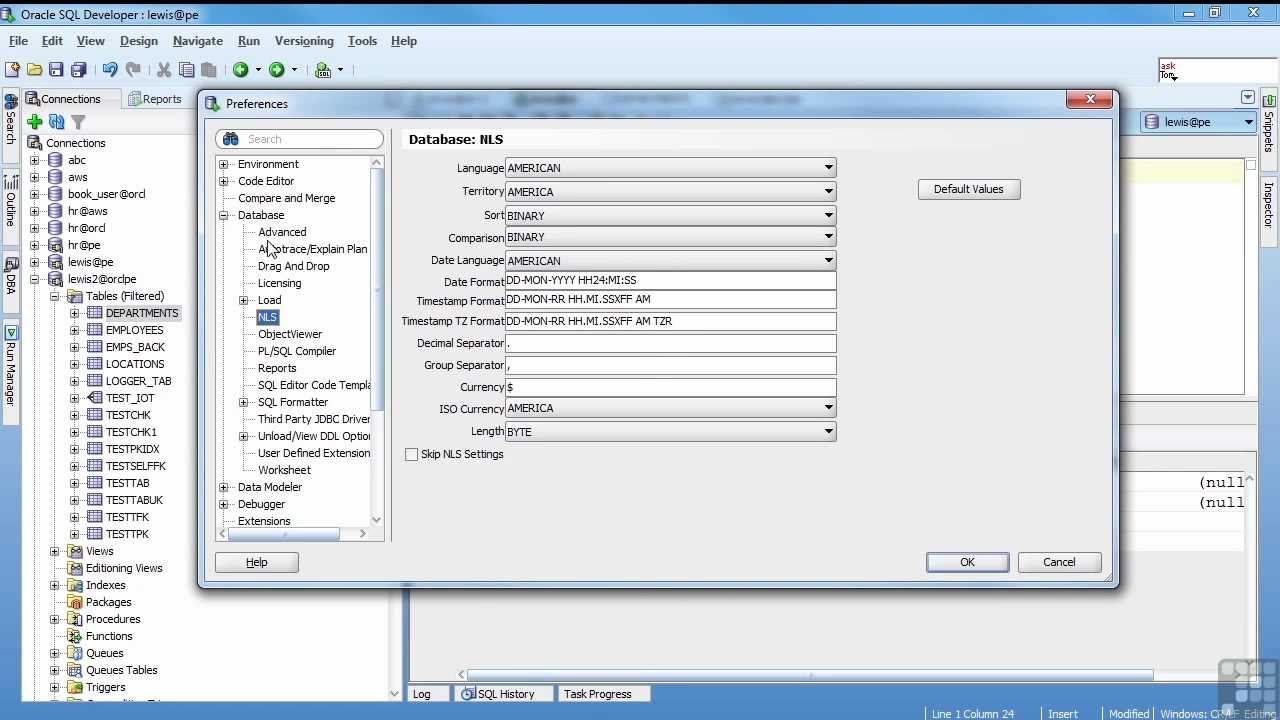The width and height of the screenshot is (1280, 720).
Task: Open the SQL Worksheet toolbar icon
Action: click(x=323, y=70)
